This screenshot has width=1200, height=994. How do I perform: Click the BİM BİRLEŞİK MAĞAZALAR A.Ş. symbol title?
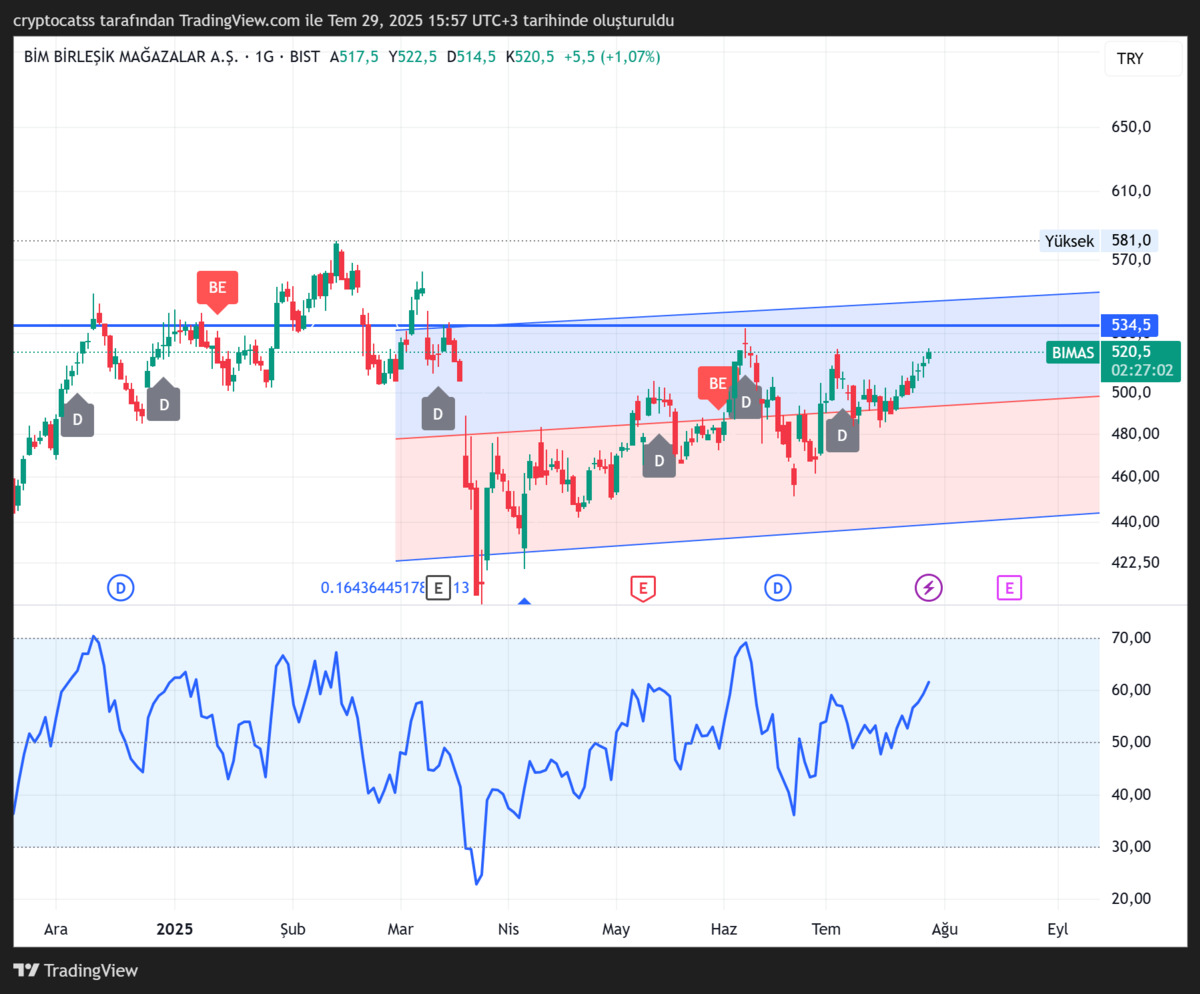click(130, 58)
